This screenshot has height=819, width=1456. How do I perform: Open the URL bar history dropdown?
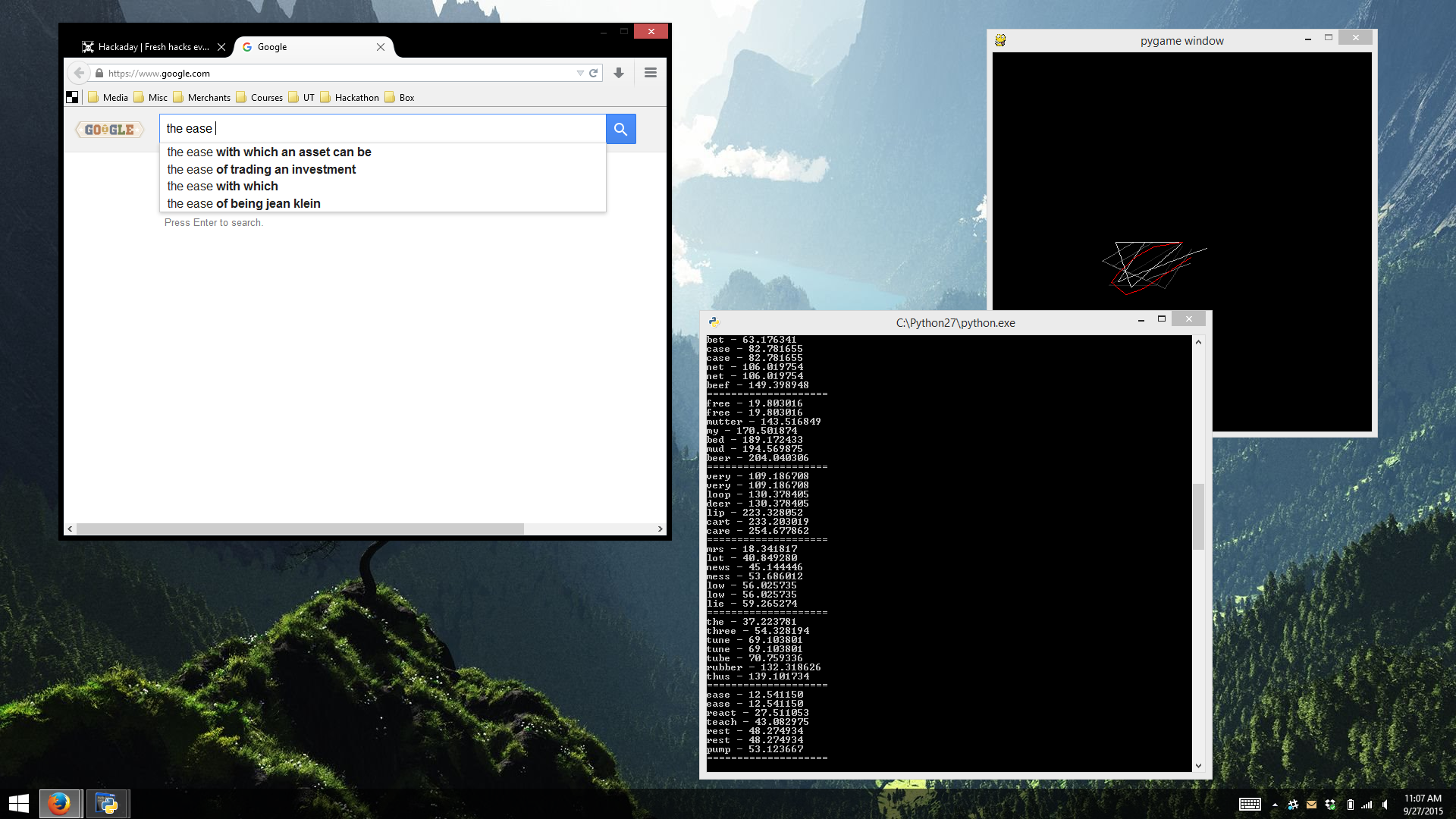click(580, 74)
